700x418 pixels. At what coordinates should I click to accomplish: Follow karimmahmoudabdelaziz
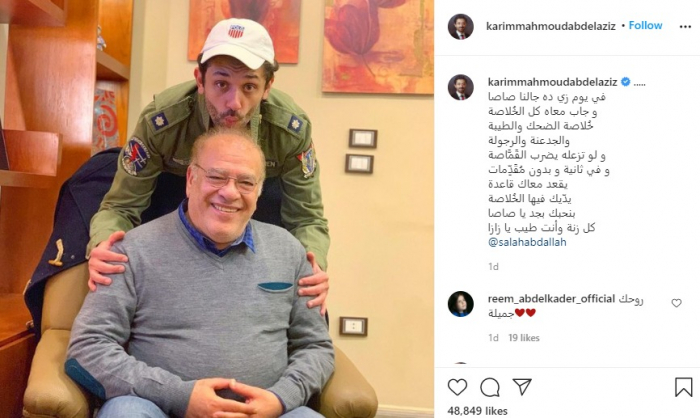(x=646, y=25)
